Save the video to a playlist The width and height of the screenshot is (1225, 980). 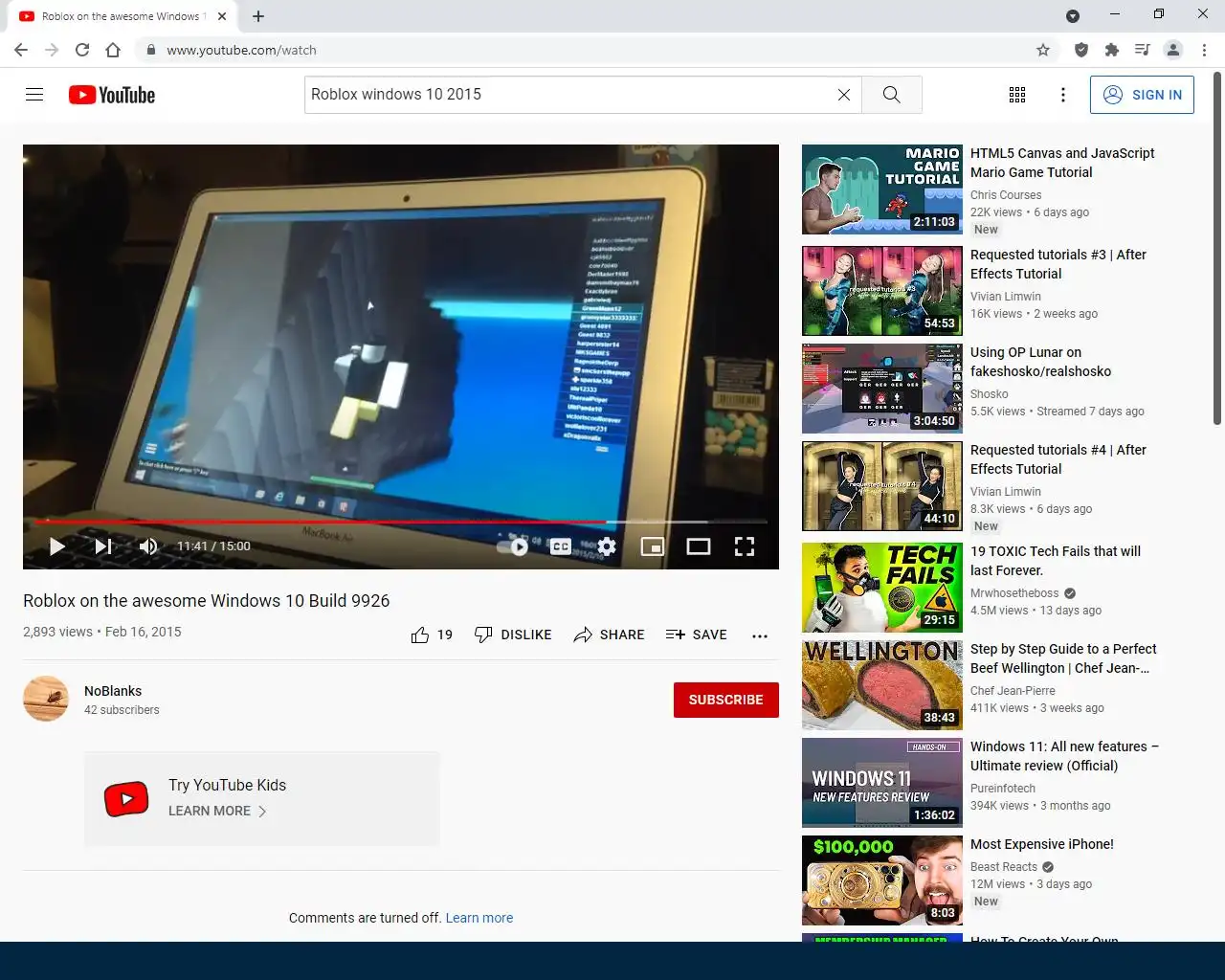696,635
